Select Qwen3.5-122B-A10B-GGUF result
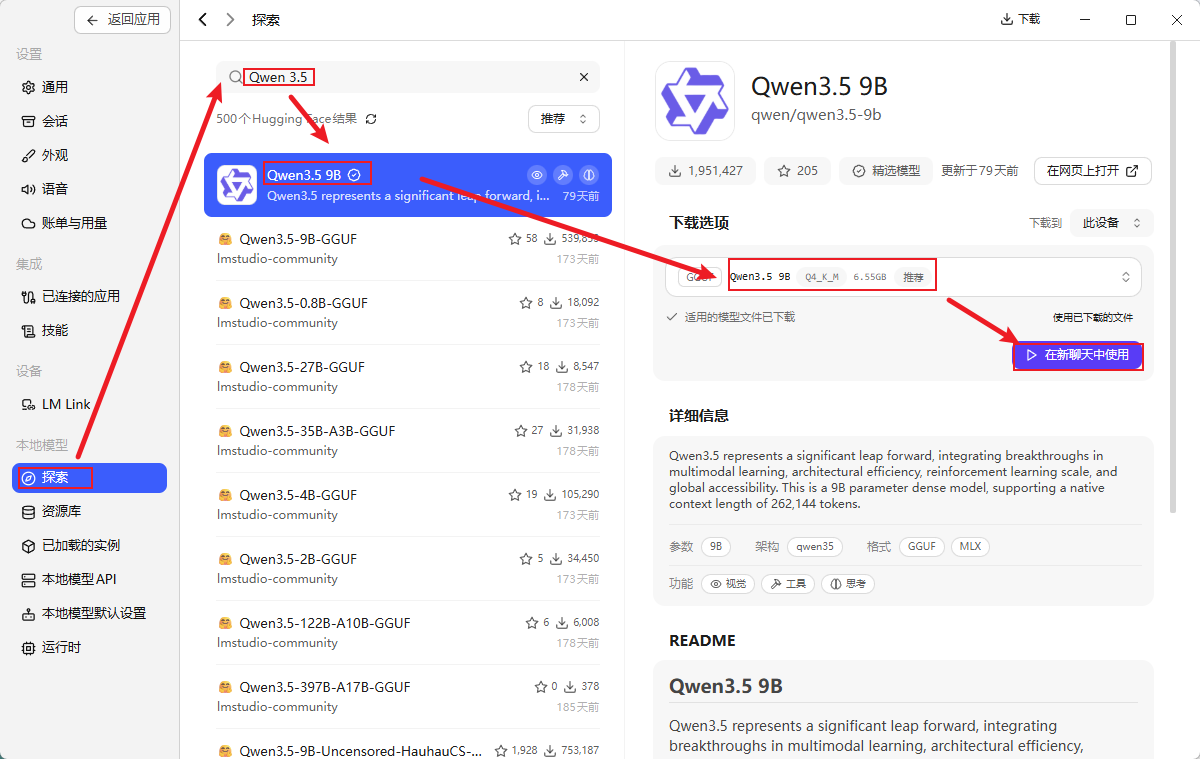The image size is (1200, 759). pos(408,633)
